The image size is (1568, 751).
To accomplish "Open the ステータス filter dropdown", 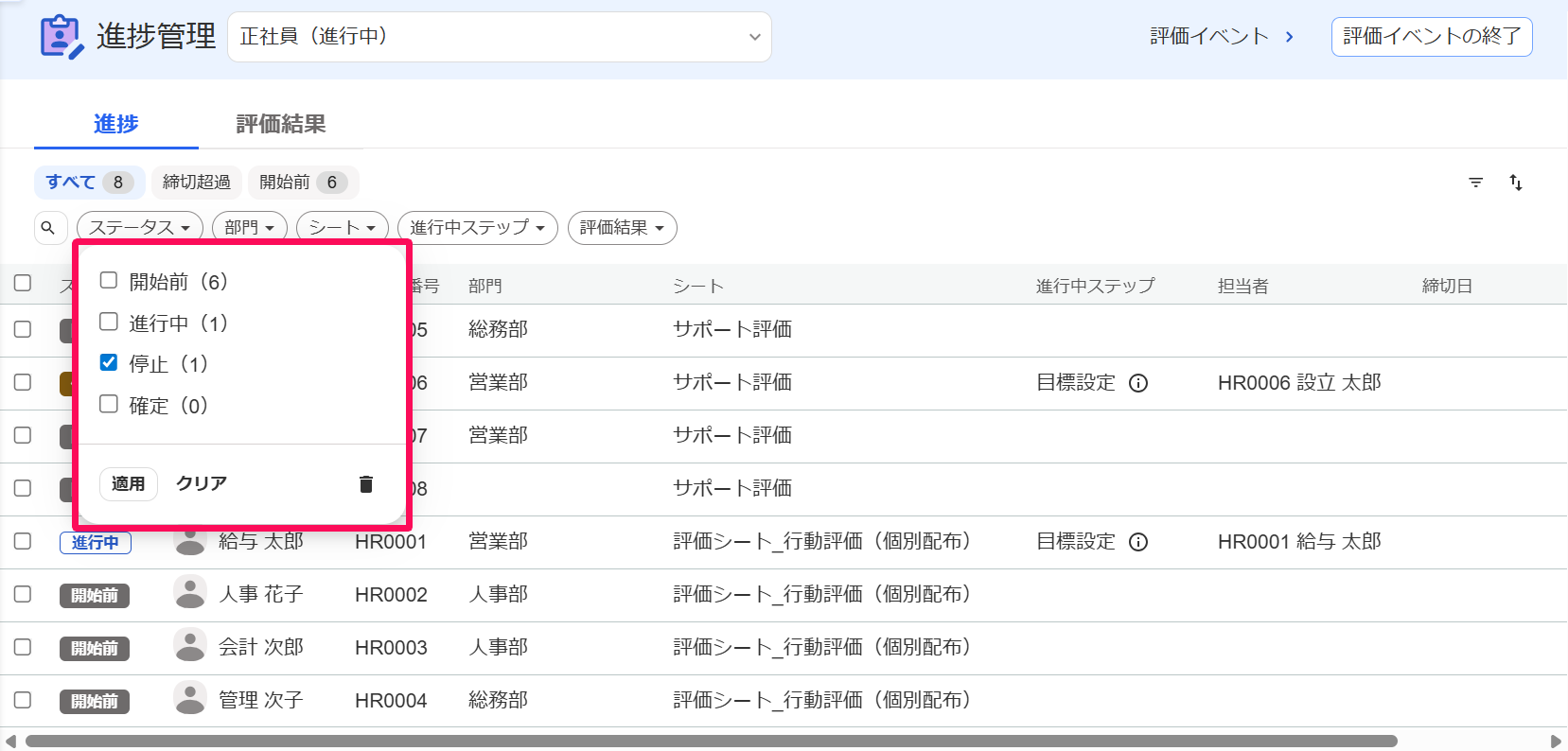I will click(140, 228).
